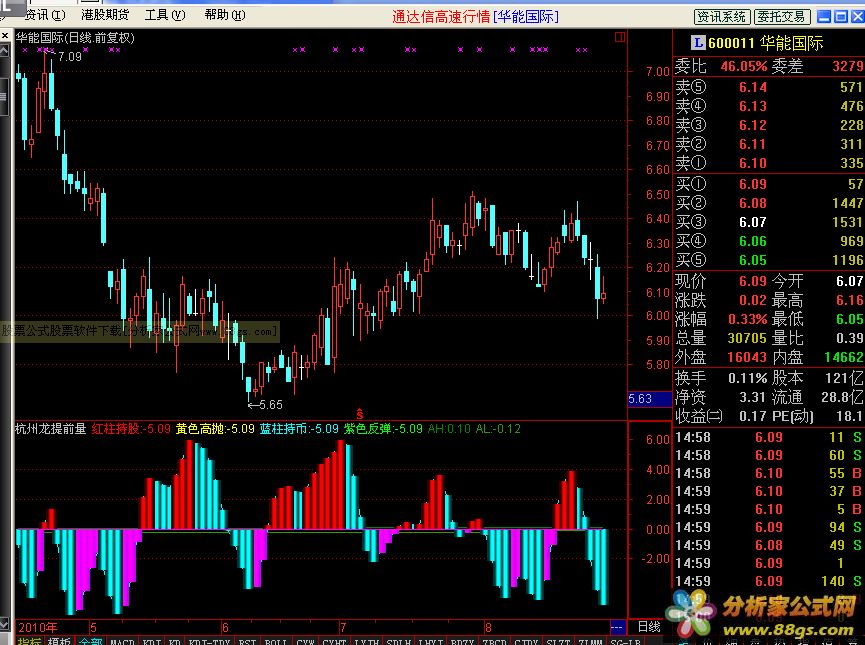This screenshot has height=645, width=865.
Task: Click the month 8 marker on time axis
Action: coord(488,627)
